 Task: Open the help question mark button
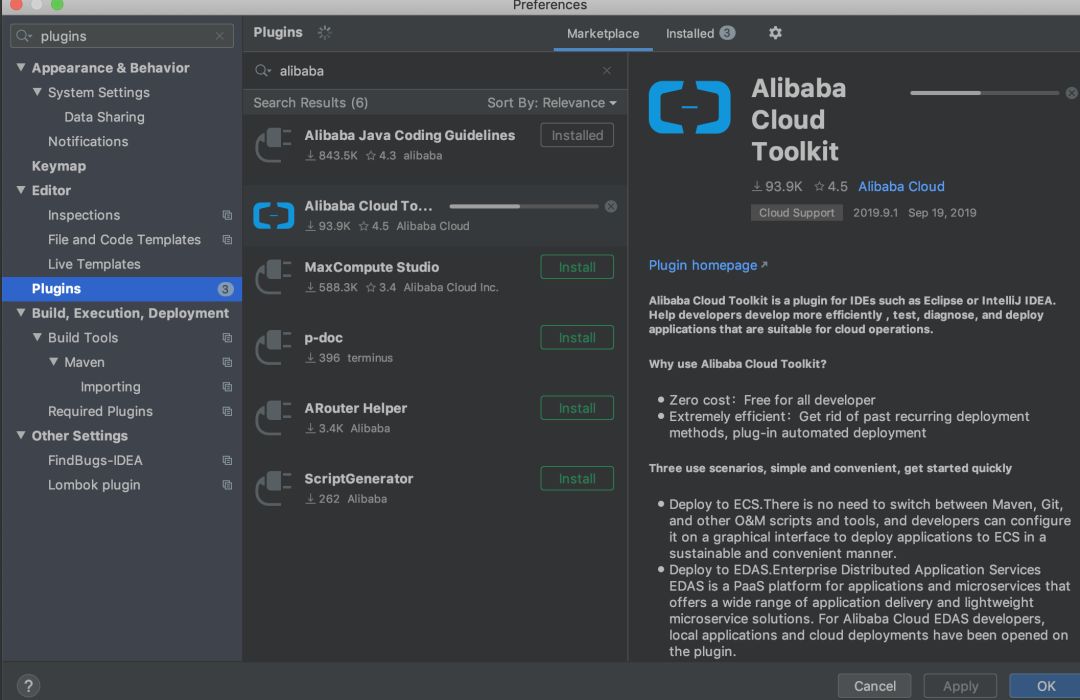28,686
